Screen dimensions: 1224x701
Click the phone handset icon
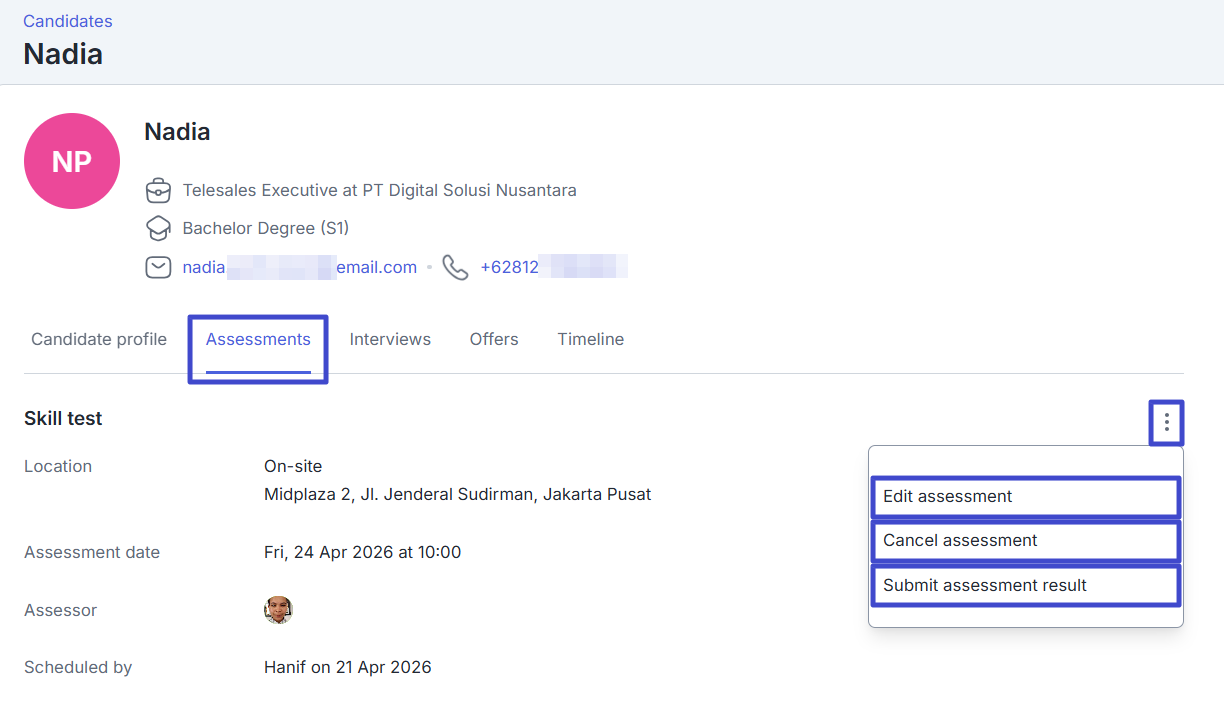click(x=455, y=267)
